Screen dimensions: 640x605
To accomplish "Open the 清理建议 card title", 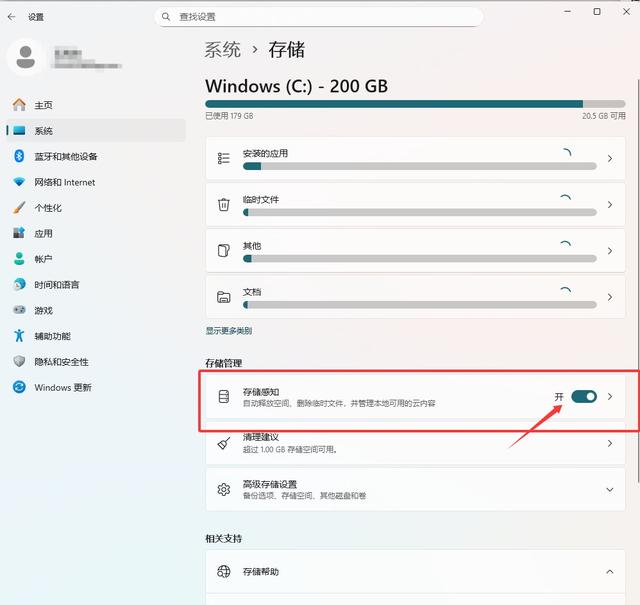I will [x=261, y=437].
